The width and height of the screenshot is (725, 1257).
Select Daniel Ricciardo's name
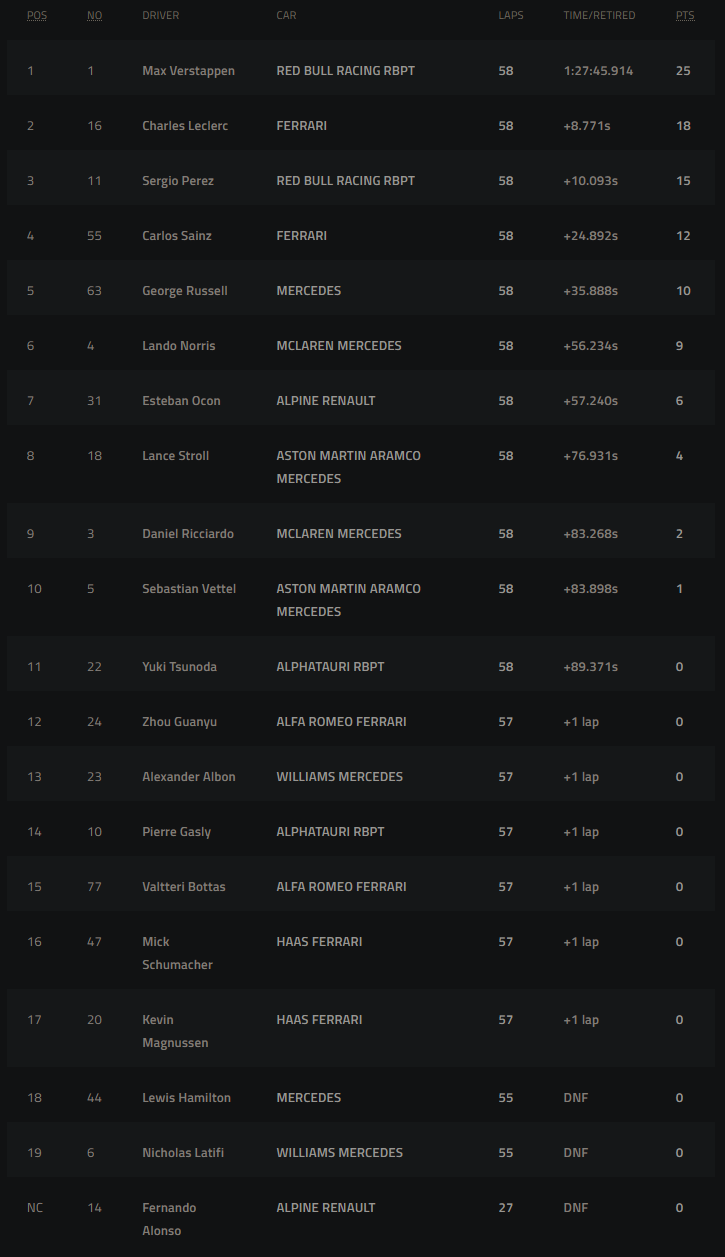pyautogui.click(x=188, y=534)
